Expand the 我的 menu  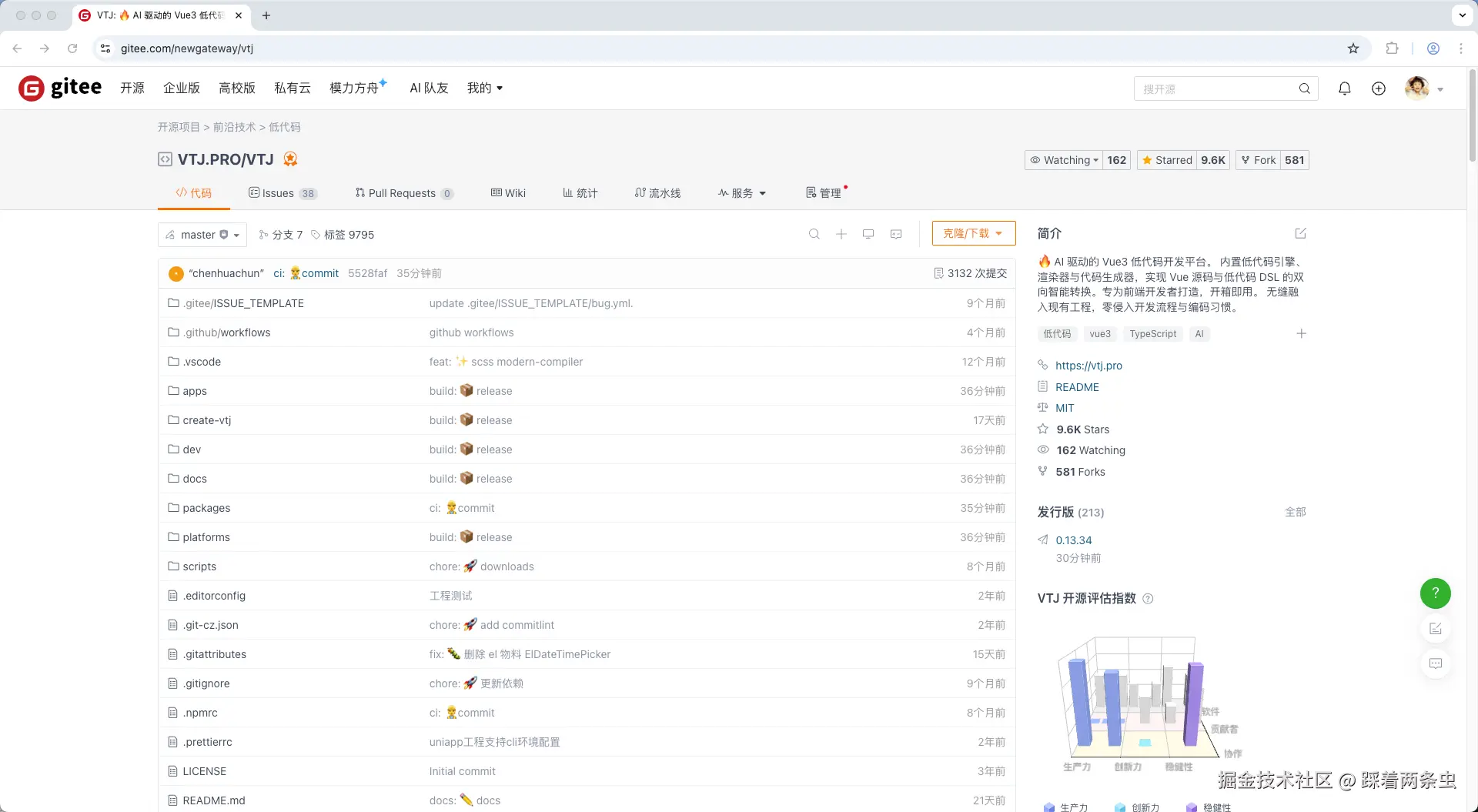485,89
